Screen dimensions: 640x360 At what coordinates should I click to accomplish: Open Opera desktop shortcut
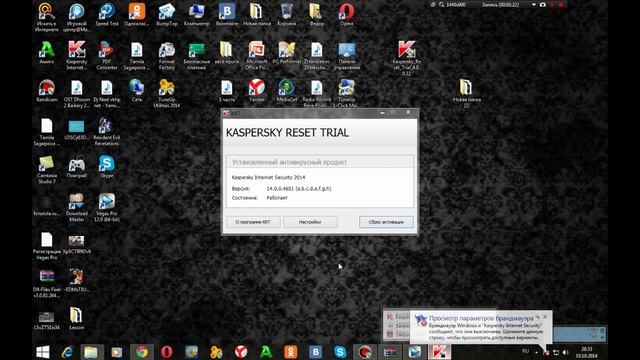347,15
